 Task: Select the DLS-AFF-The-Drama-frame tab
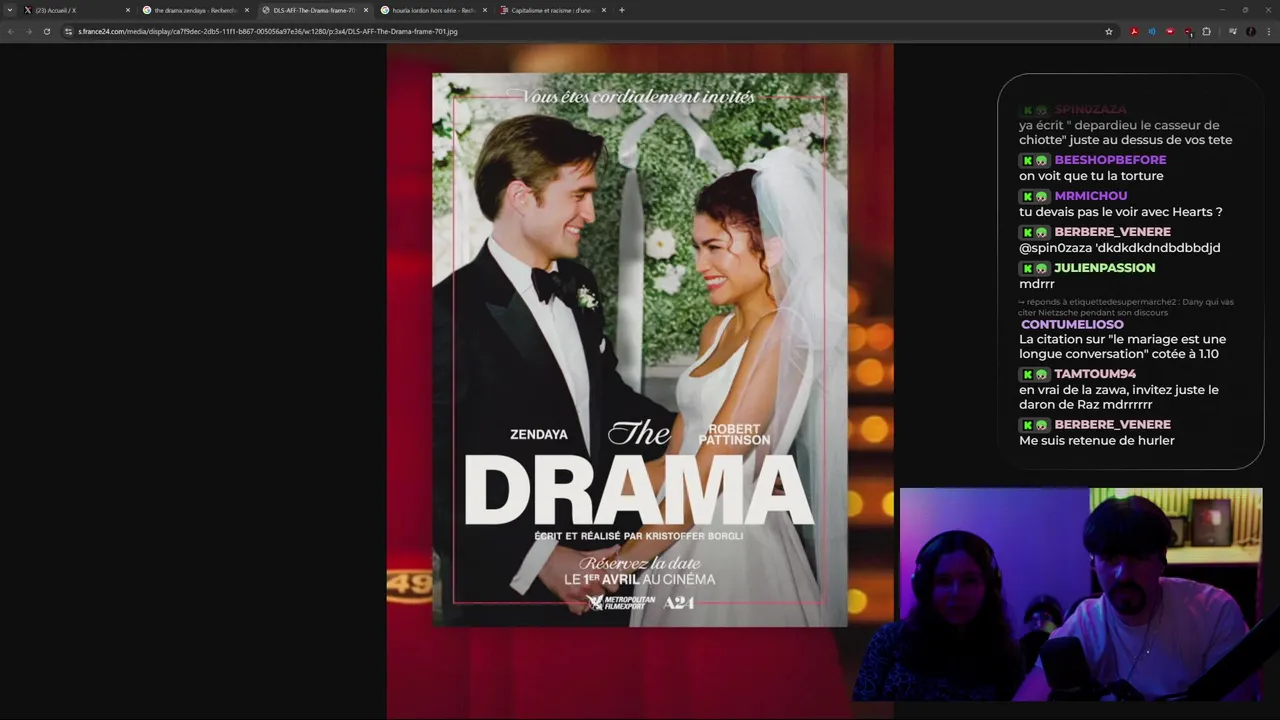pyautogui.click(x=314, y=10)
